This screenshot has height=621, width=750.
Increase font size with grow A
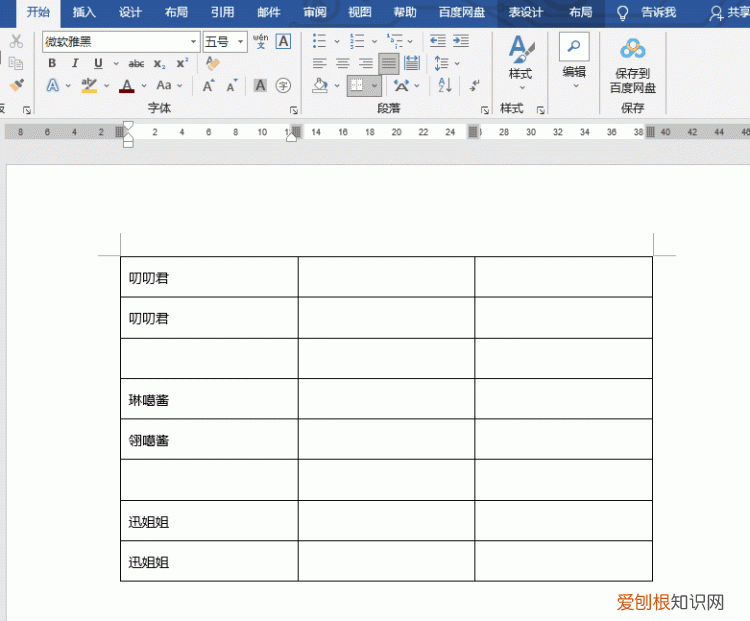pyautogui.click(x=209, y=86)
